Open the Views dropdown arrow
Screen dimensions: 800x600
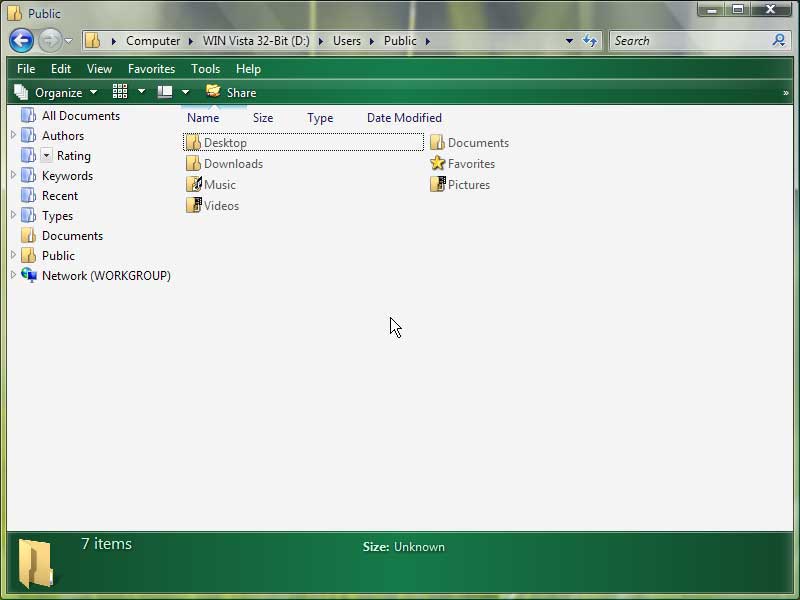tap(141, 92)
